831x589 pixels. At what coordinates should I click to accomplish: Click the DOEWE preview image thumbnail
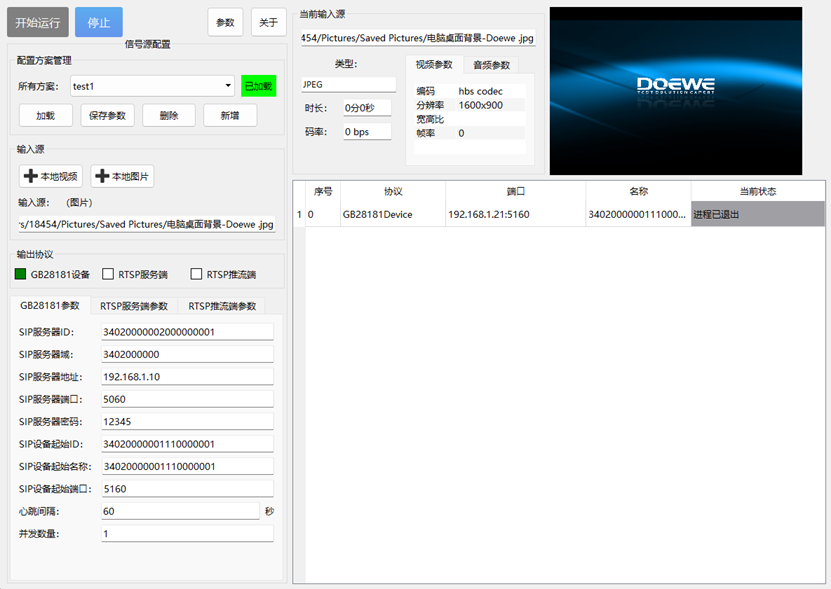675,91
